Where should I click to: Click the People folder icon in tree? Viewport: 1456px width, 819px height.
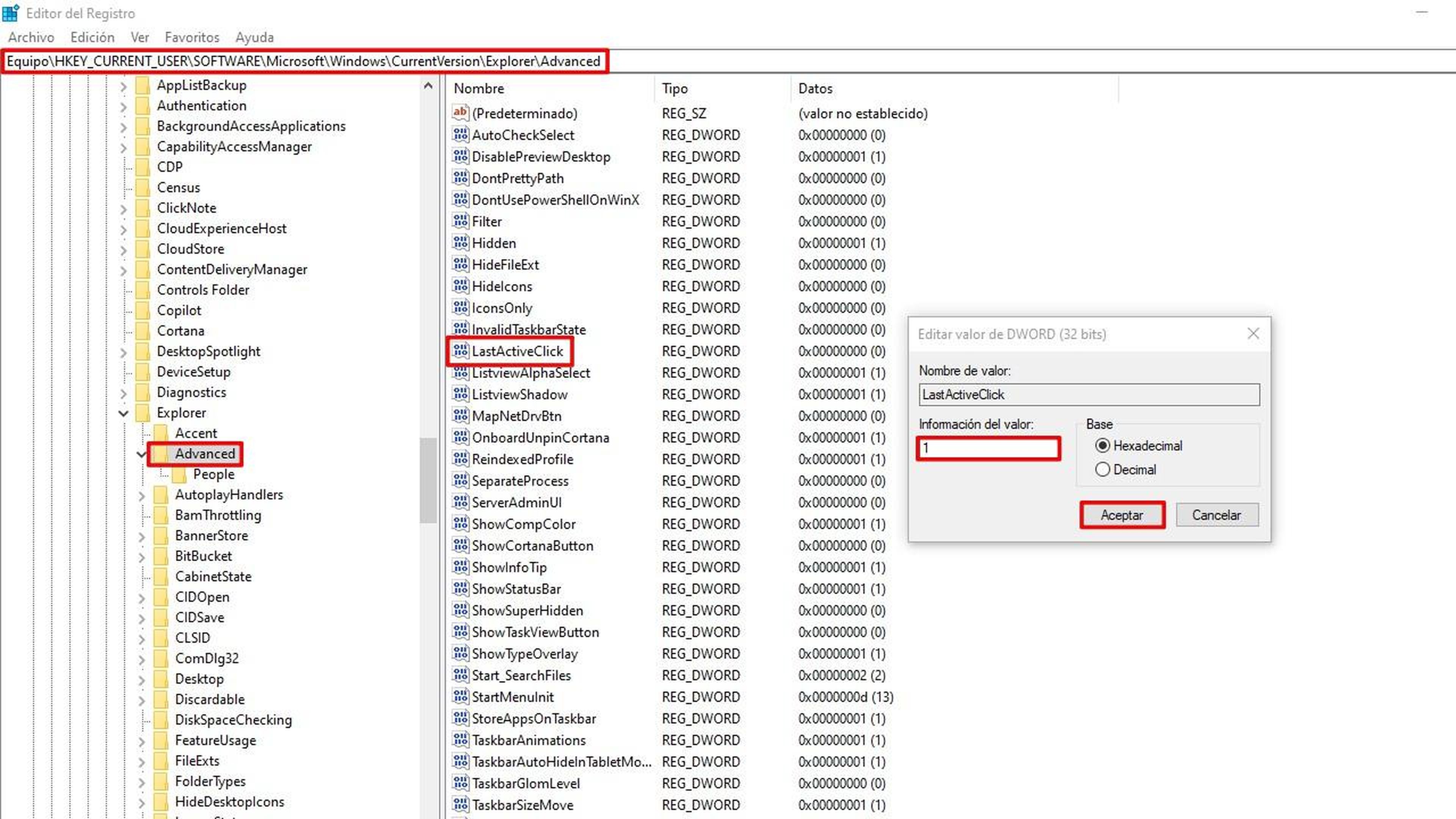click(179, 474)
